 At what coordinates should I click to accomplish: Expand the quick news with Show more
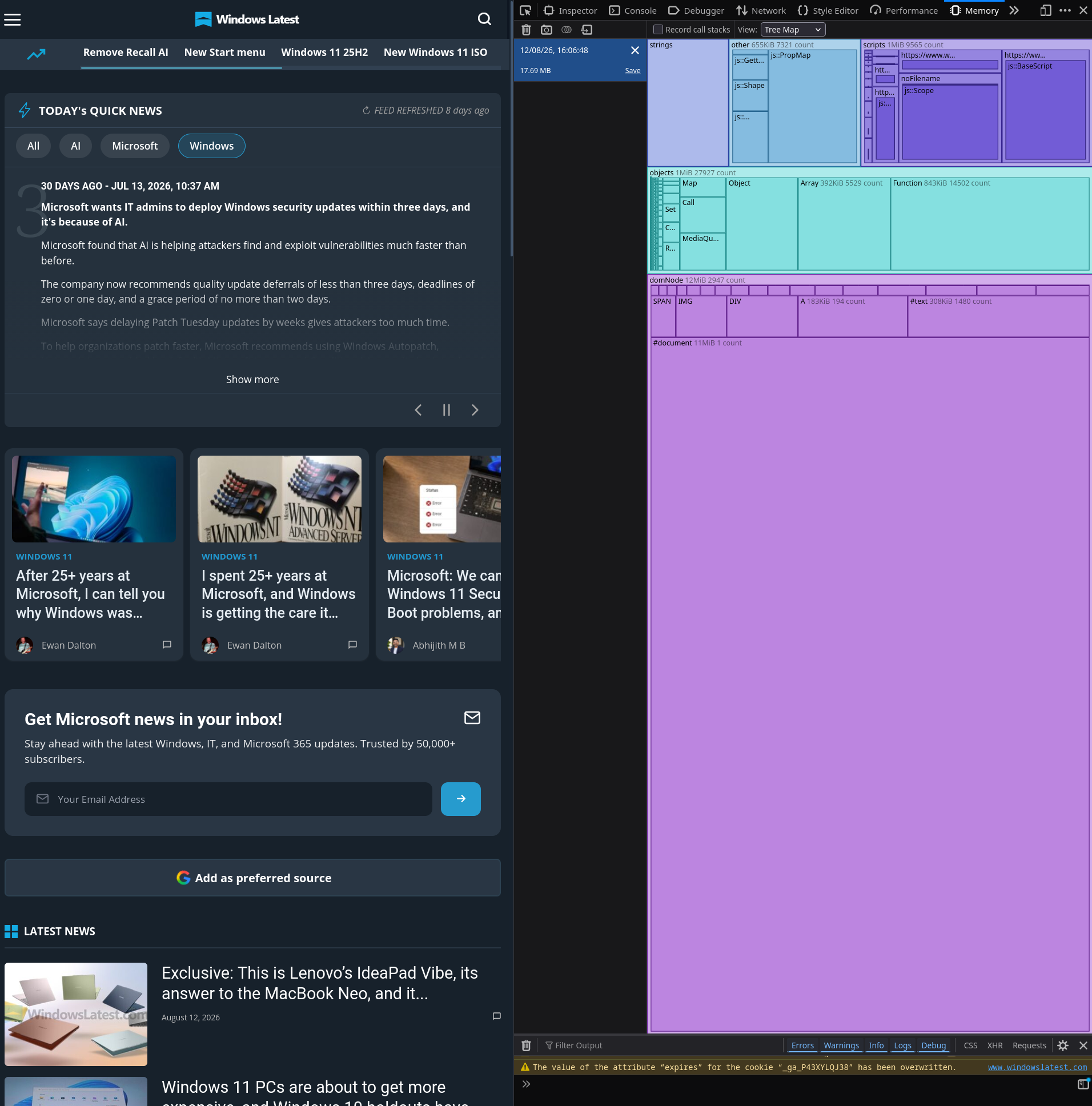[x=252, y=380]
